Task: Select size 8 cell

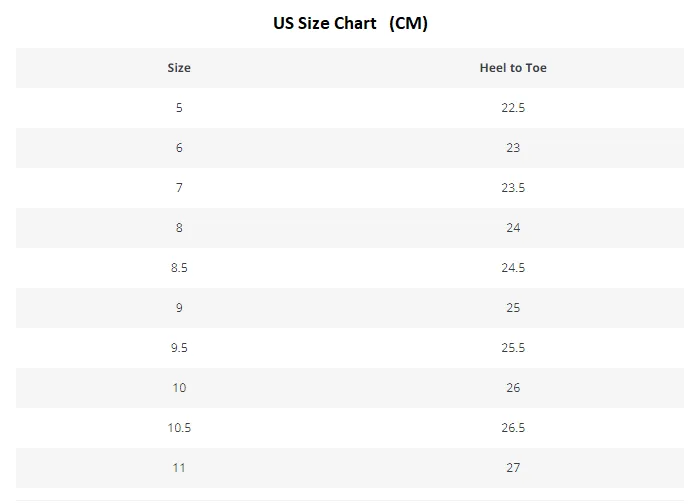Action: click(x=179, y=228)
